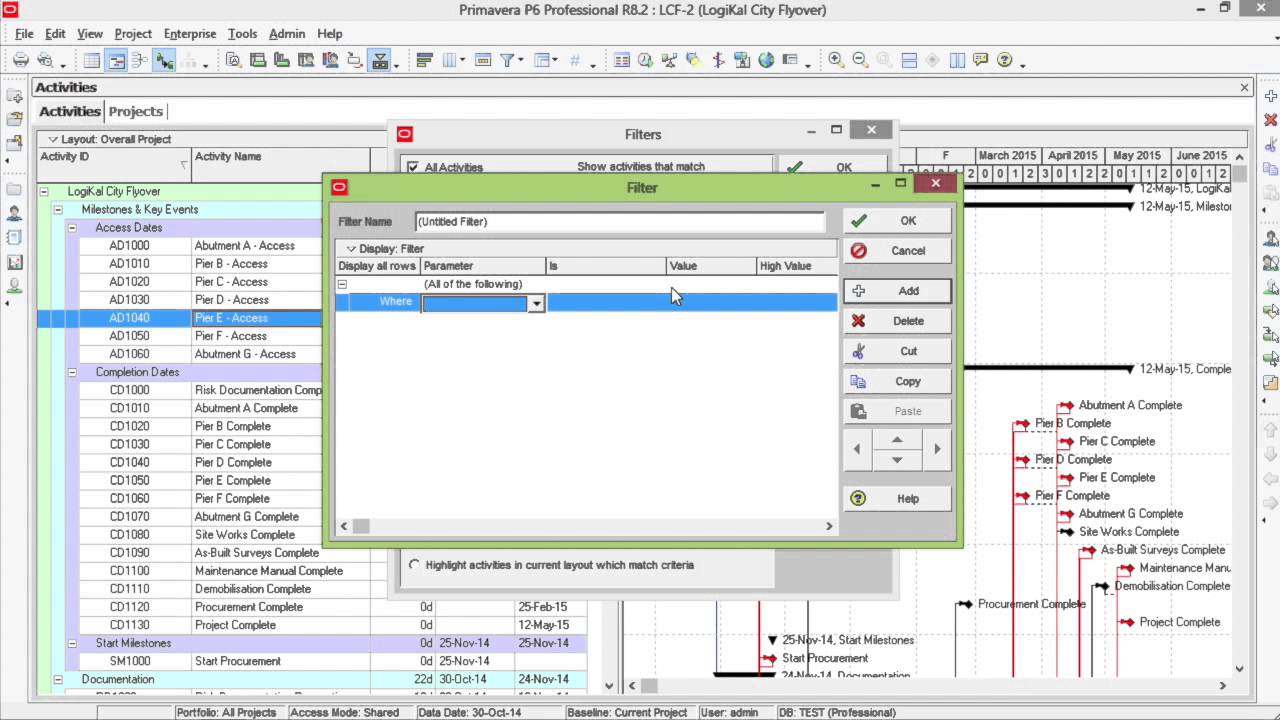Click the green scissors icon on right sidebar
This screenshot has height=720, width=1280.
click(1271, 143)
